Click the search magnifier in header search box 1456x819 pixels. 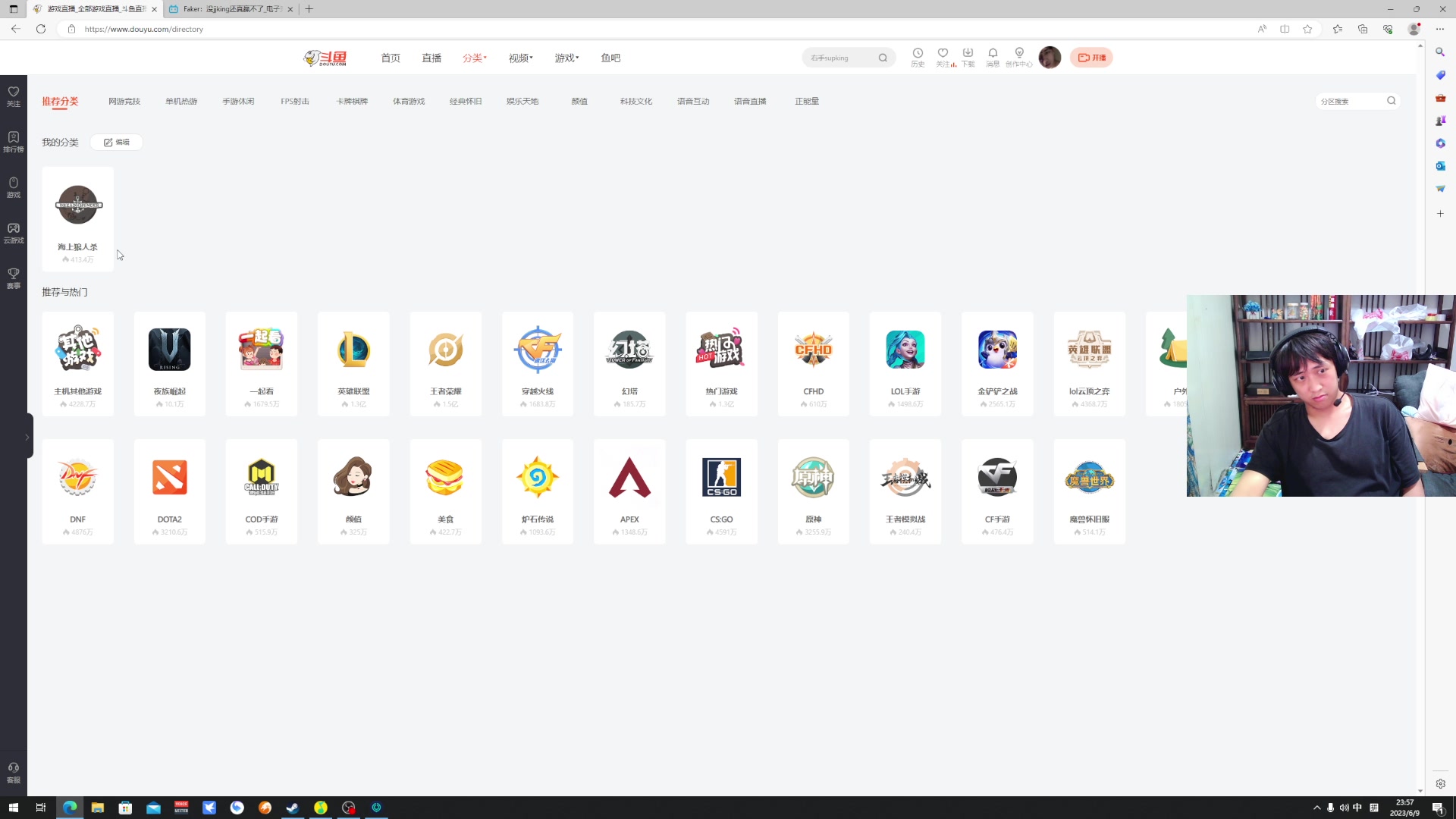click(x=883, y=58)
